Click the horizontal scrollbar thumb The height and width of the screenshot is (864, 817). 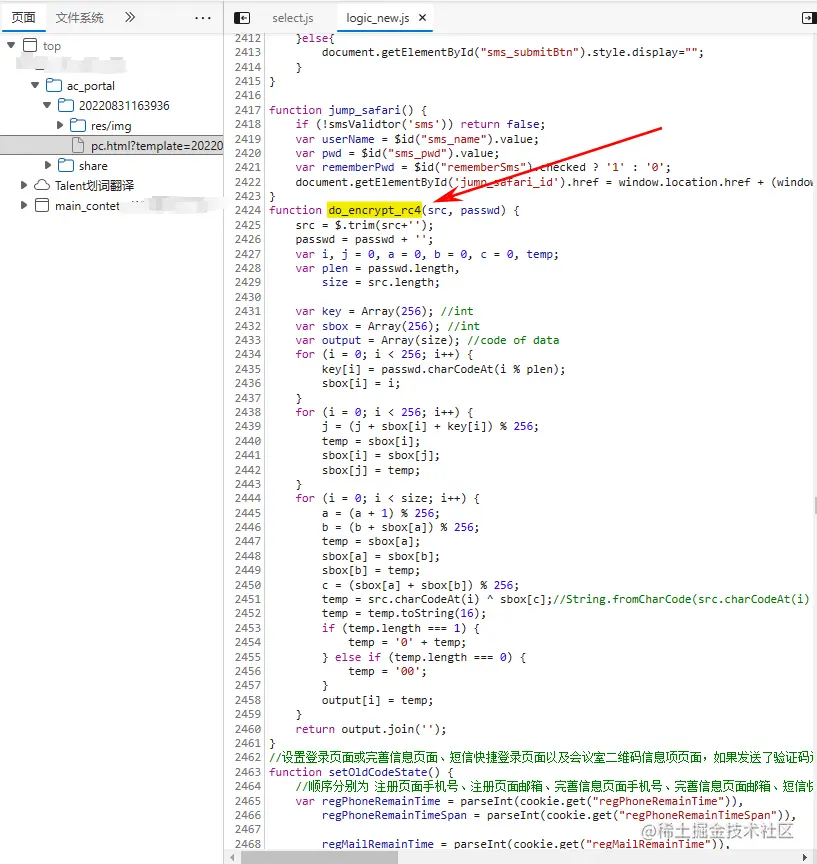point(320,857)
